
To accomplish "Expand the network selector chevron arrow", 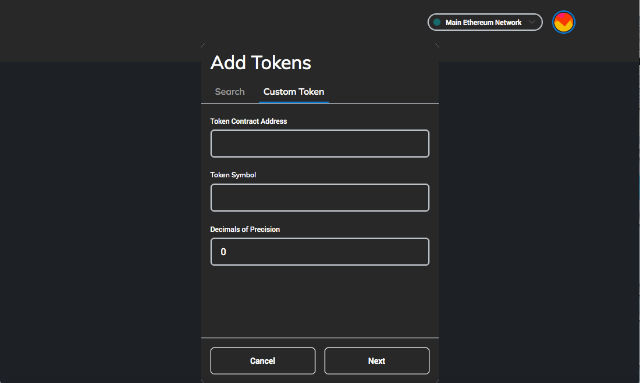I will (x=532, y=22).
